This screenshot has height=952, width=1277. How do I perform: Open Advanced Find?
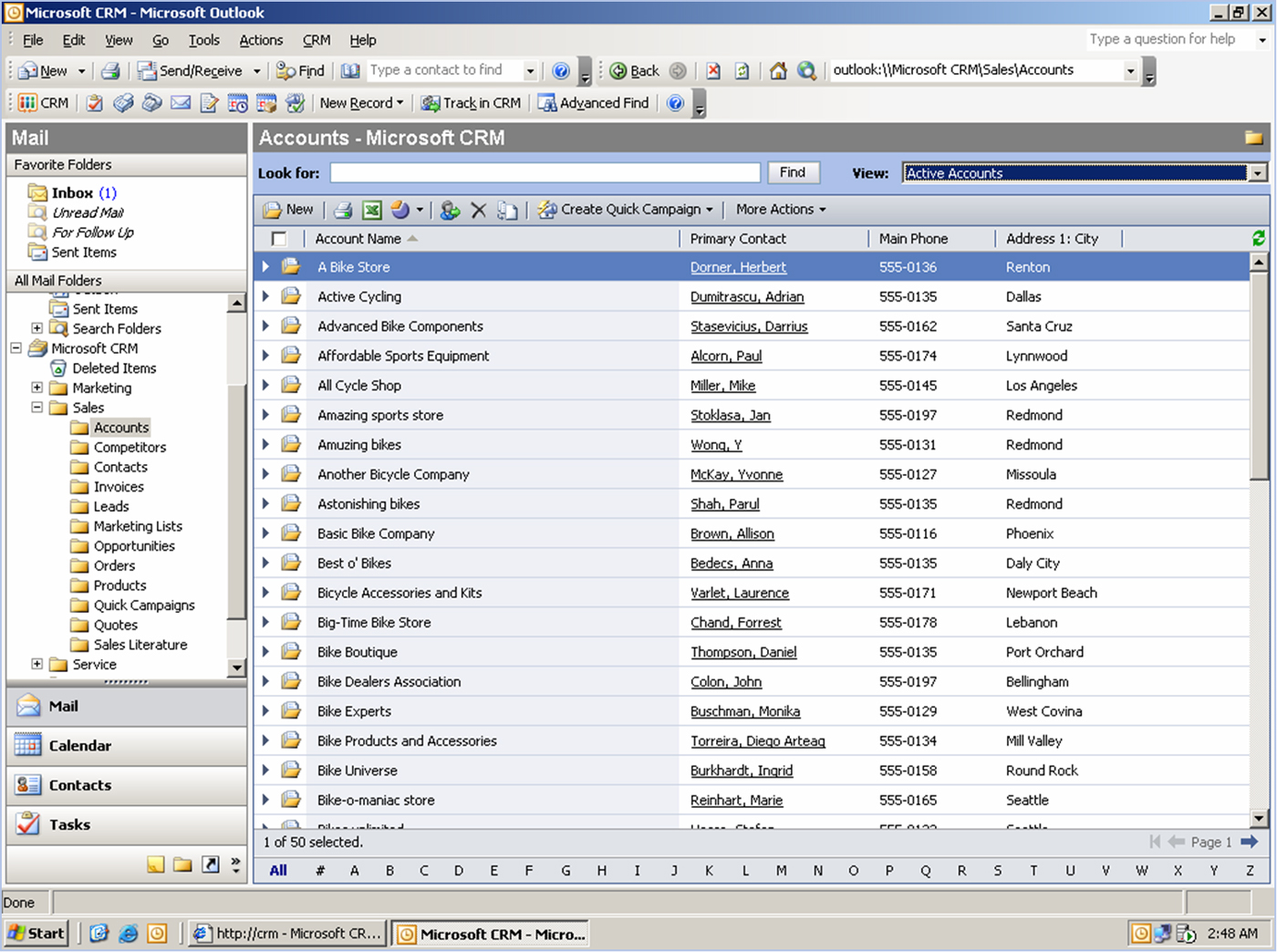coord(594,103)
